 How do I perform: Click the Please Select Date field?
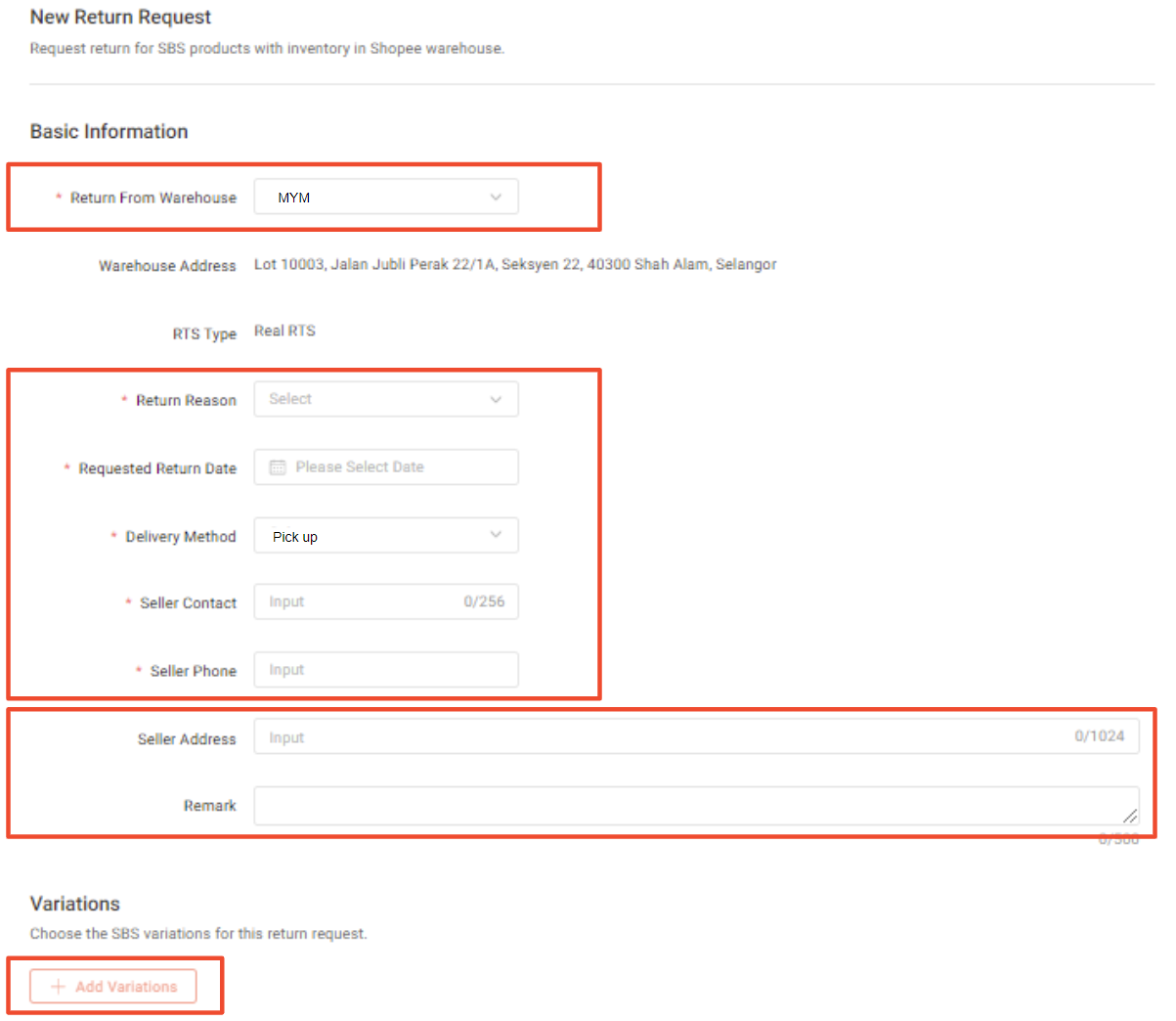pos(391,466)
